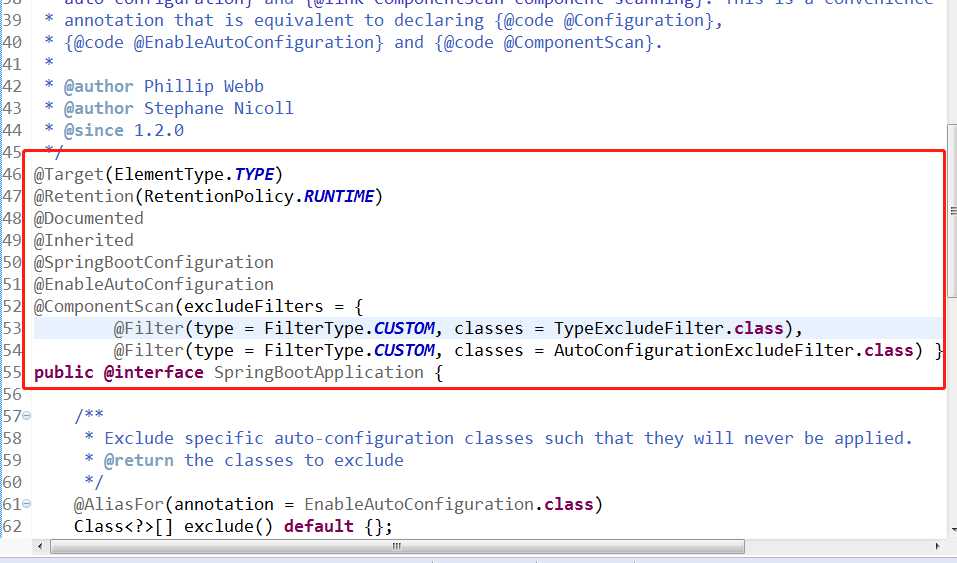957x563 pixels.
Task: Click the @interface keyword
Action: click(154, 372)
